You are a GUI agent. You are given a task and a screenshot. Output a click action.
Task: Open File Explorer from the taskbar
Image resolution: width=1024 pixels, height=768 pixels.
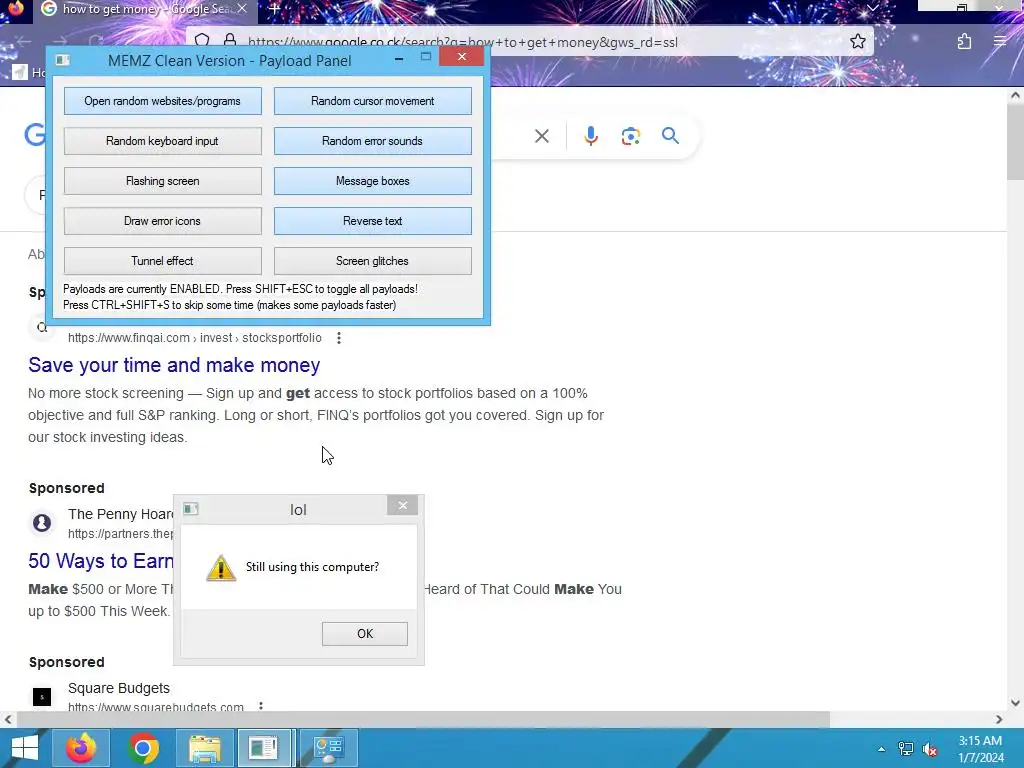pyautogui.click(x=204, y=748)
